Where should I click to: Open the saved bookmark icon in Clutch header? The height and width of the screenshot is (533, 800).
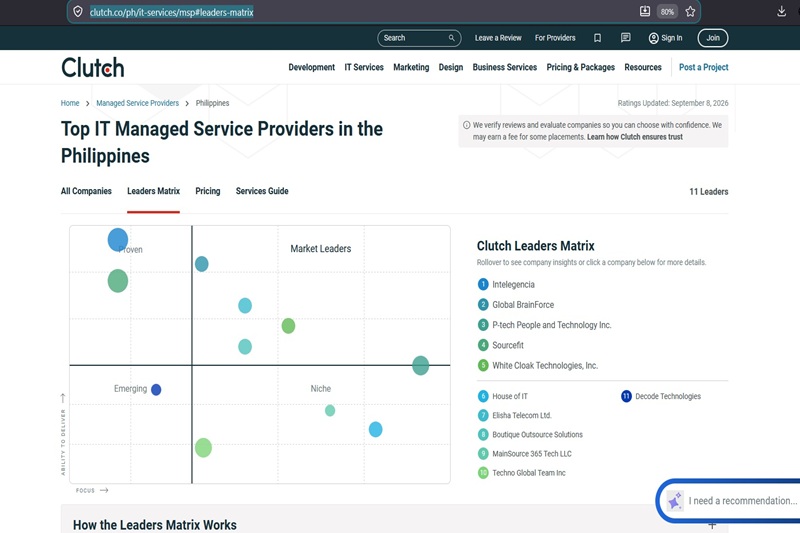[x=597, y=38]
